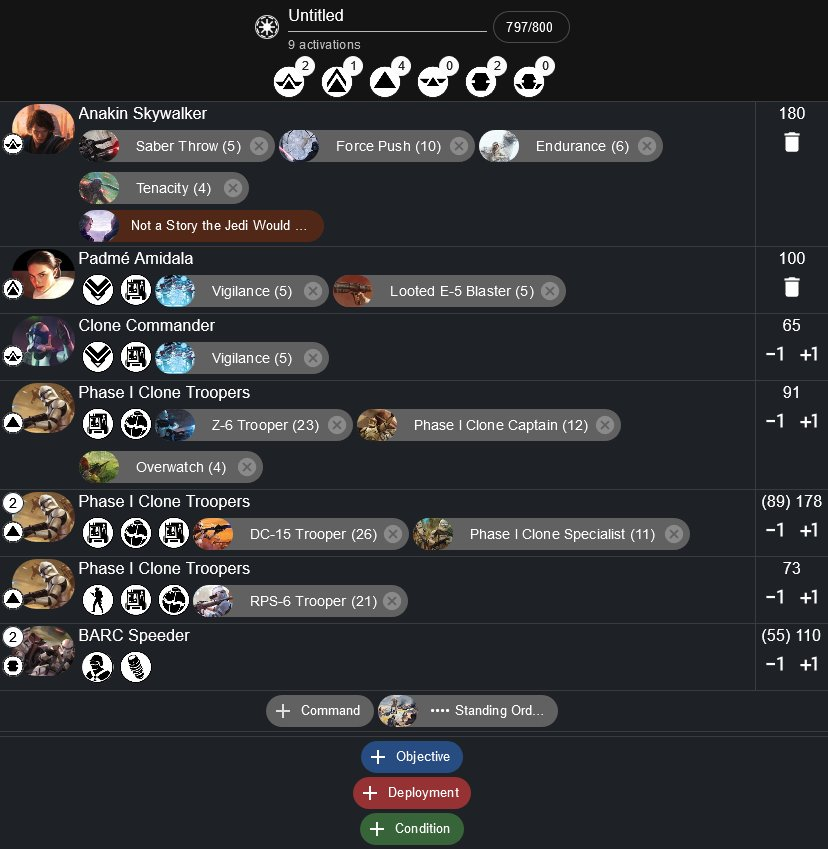Viewport: 828px width, 849px height.
Task: Add one more DC-15 Phase I Clone Troopers unit
Action: (809, 530)
